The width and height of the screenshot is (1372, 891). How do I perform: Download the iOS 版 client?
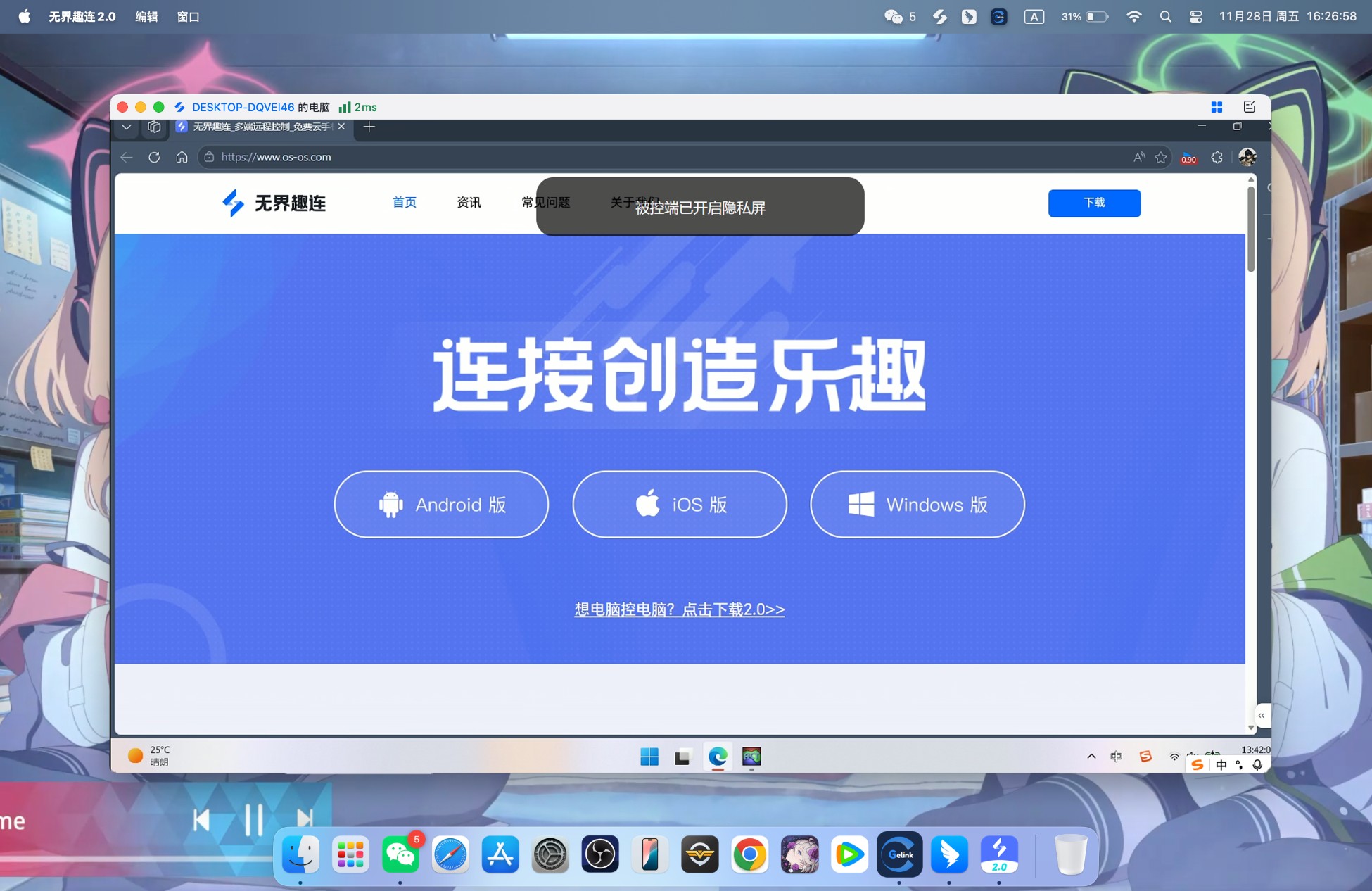click(680, 504)
